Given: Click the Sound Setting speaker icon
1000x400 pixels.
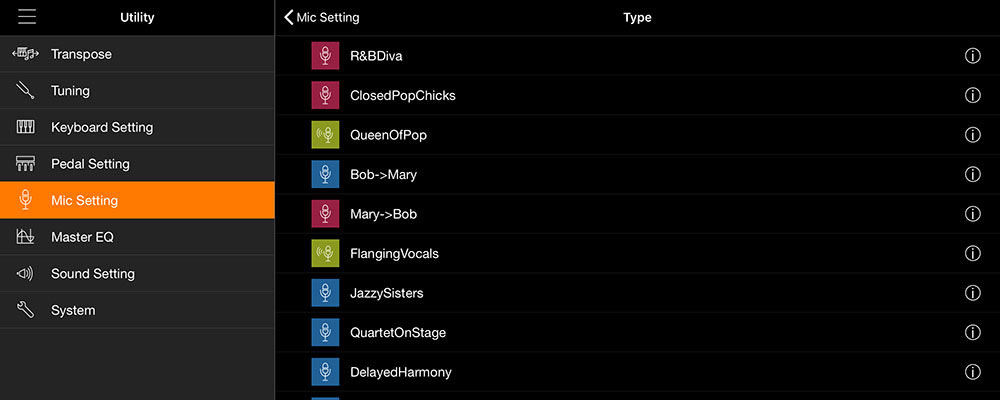Looking at the screenshot, I should coord(26,274).
